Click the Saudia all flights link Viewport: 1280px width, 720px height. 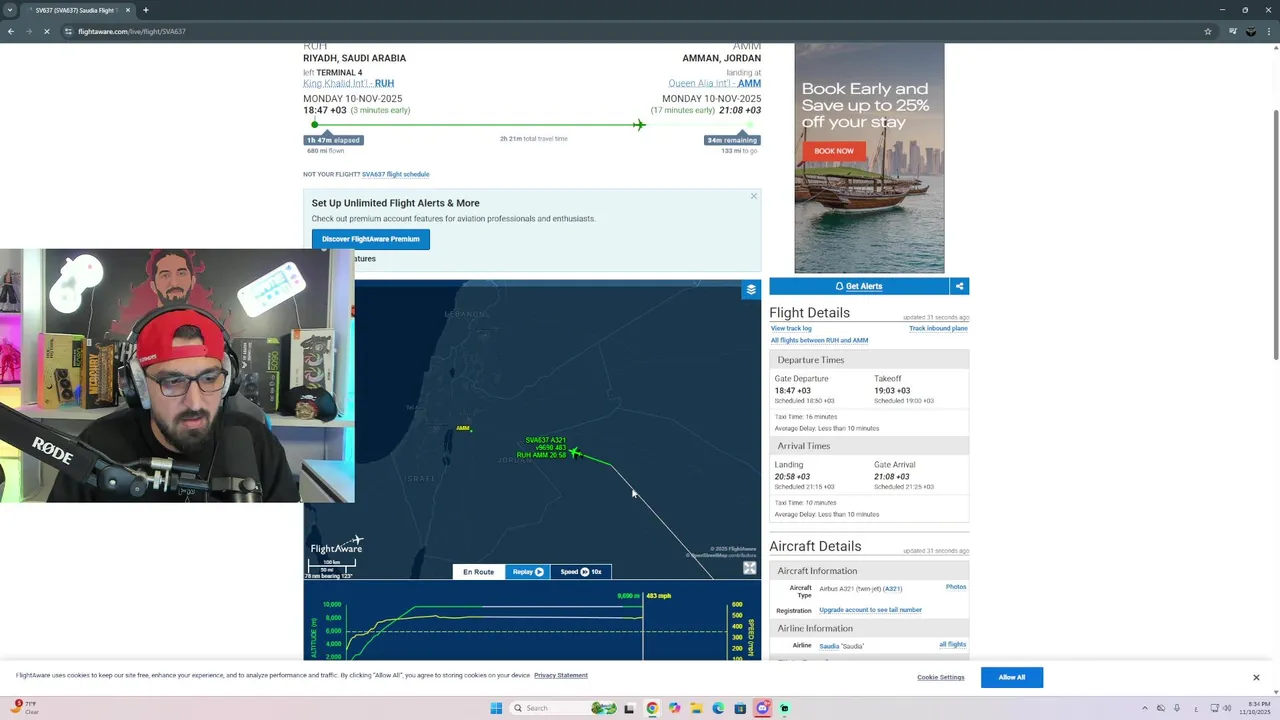tap(952, 645)
